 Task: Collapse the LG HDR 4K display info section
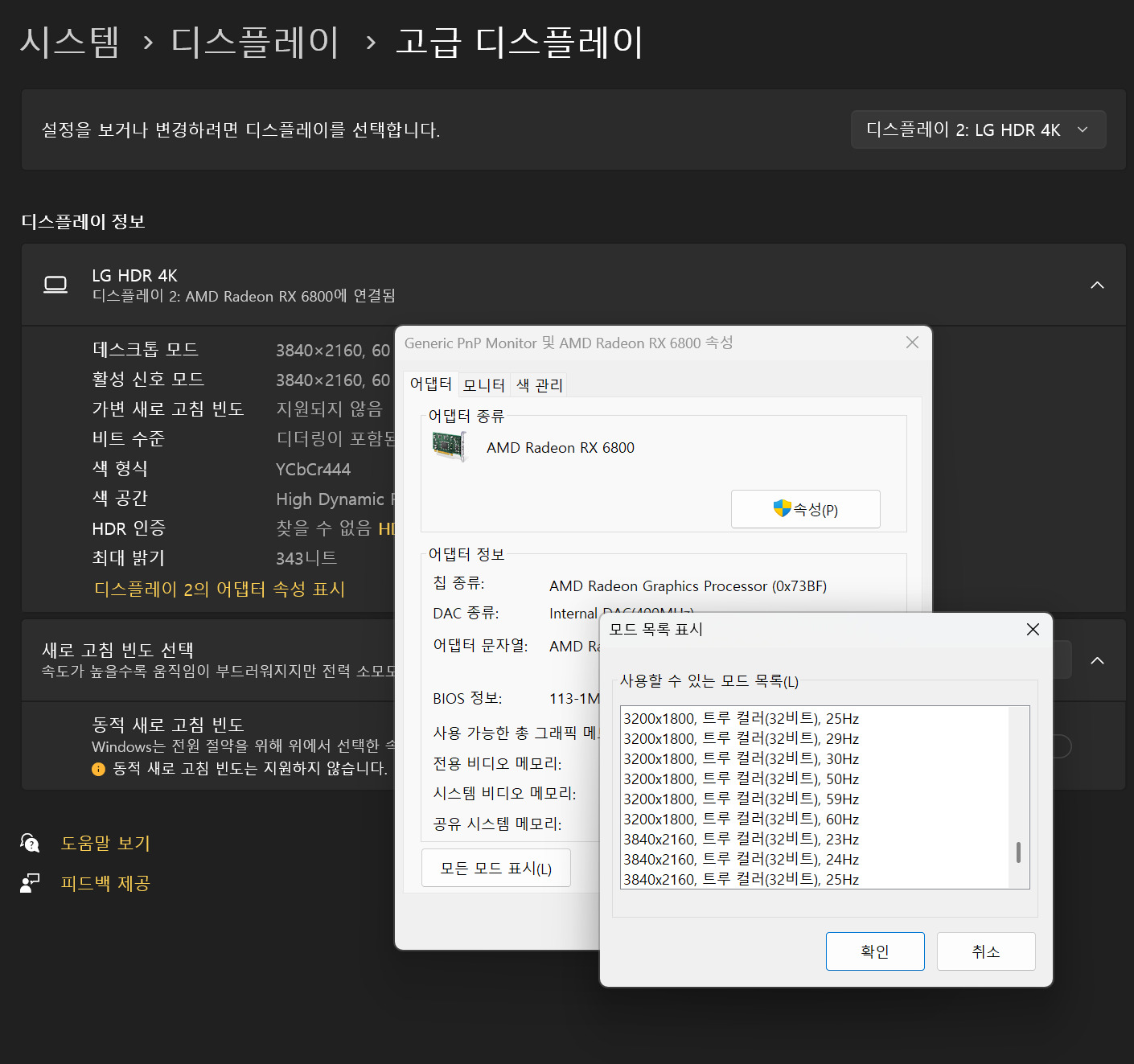click(x=1097, y=285)
